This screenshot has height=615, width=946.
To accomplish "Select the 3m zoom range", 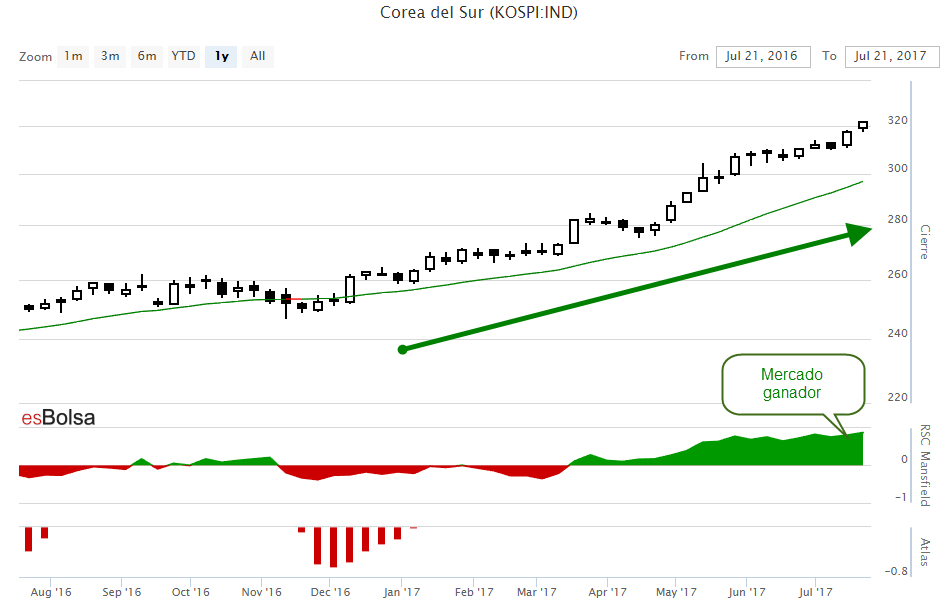I will 110,56.
